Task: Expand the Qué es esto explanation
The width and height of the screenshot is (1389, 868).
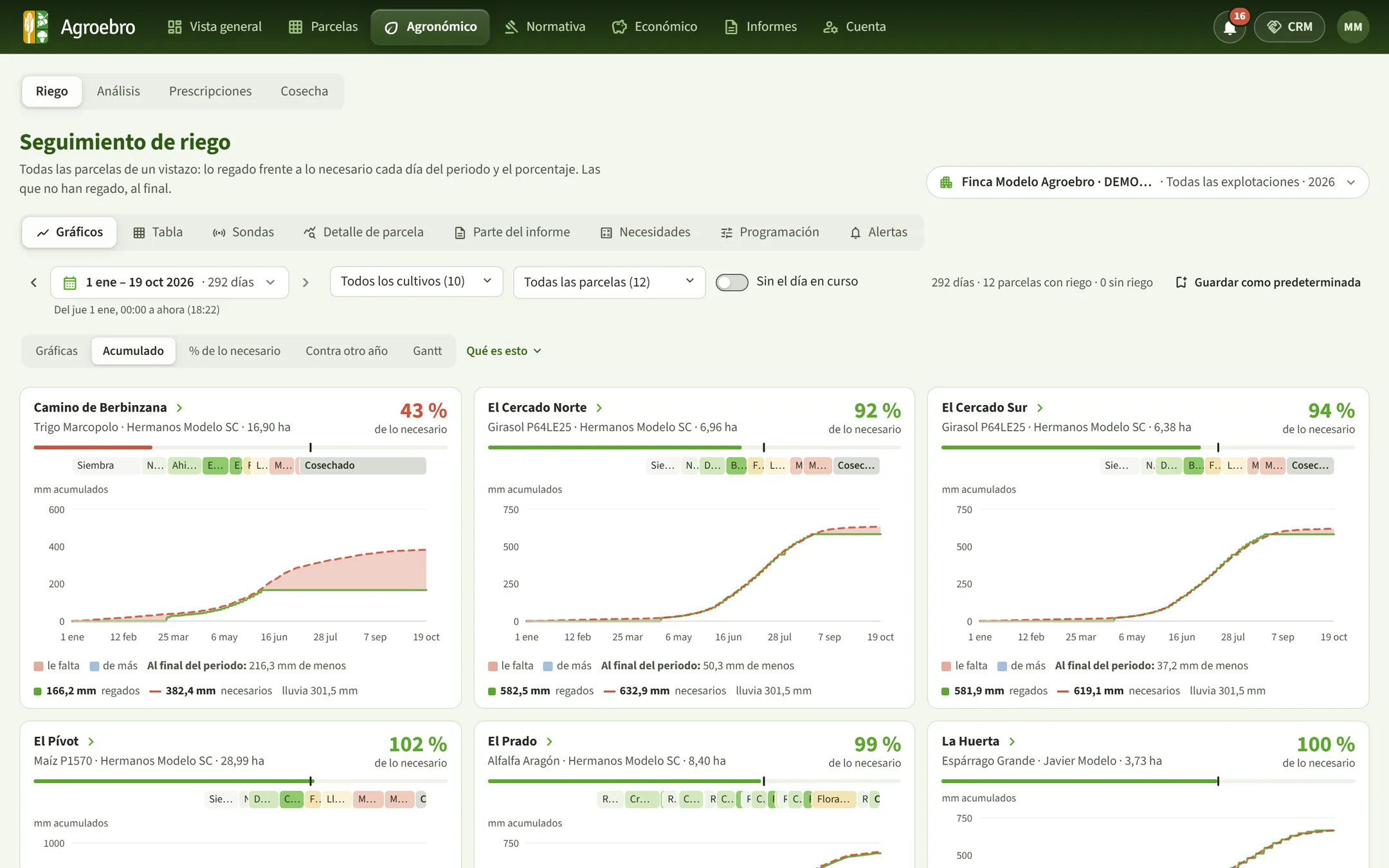Action: point(504,351)
